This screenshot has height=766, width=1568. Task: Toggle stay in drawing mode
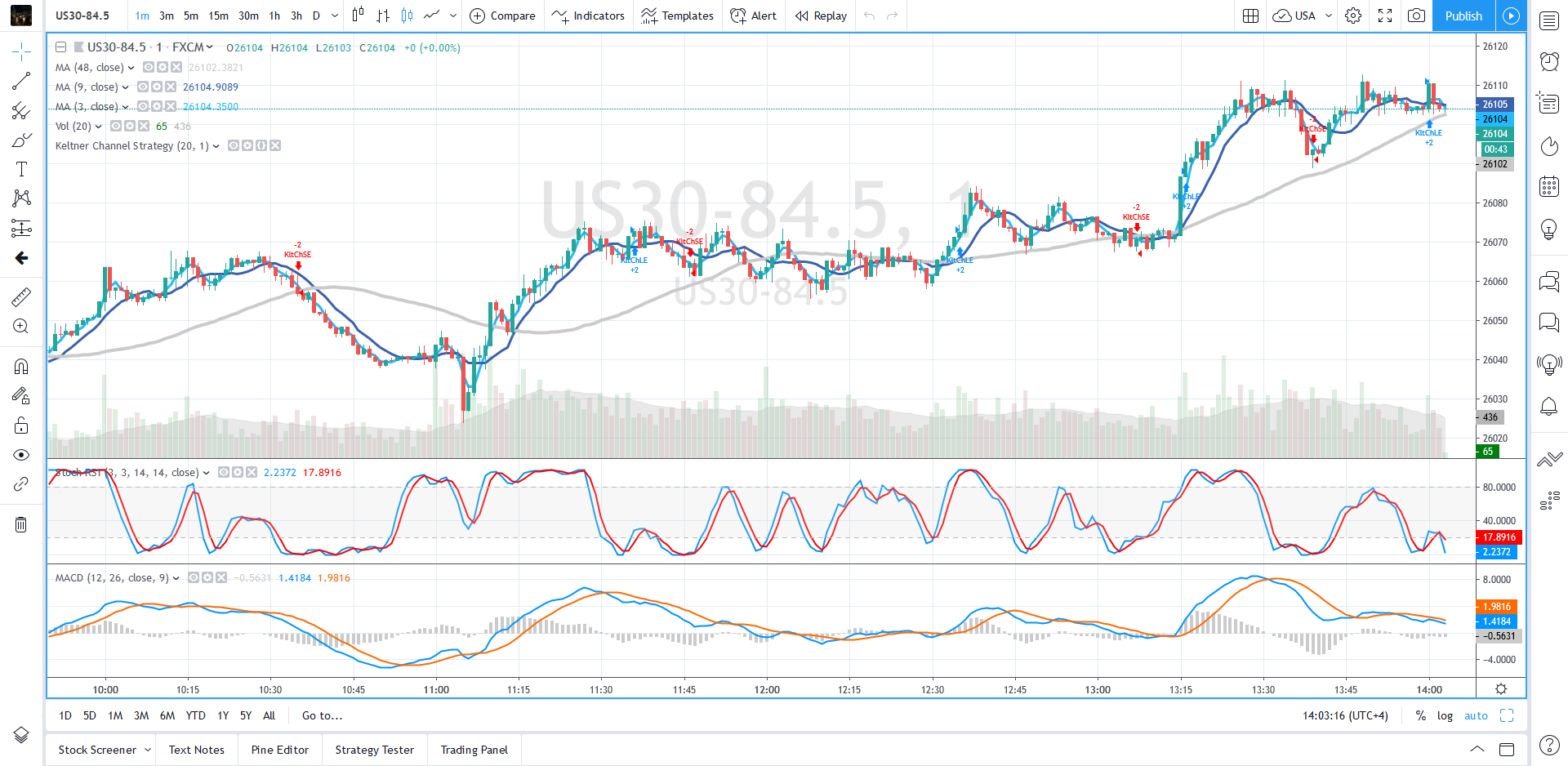21,396
